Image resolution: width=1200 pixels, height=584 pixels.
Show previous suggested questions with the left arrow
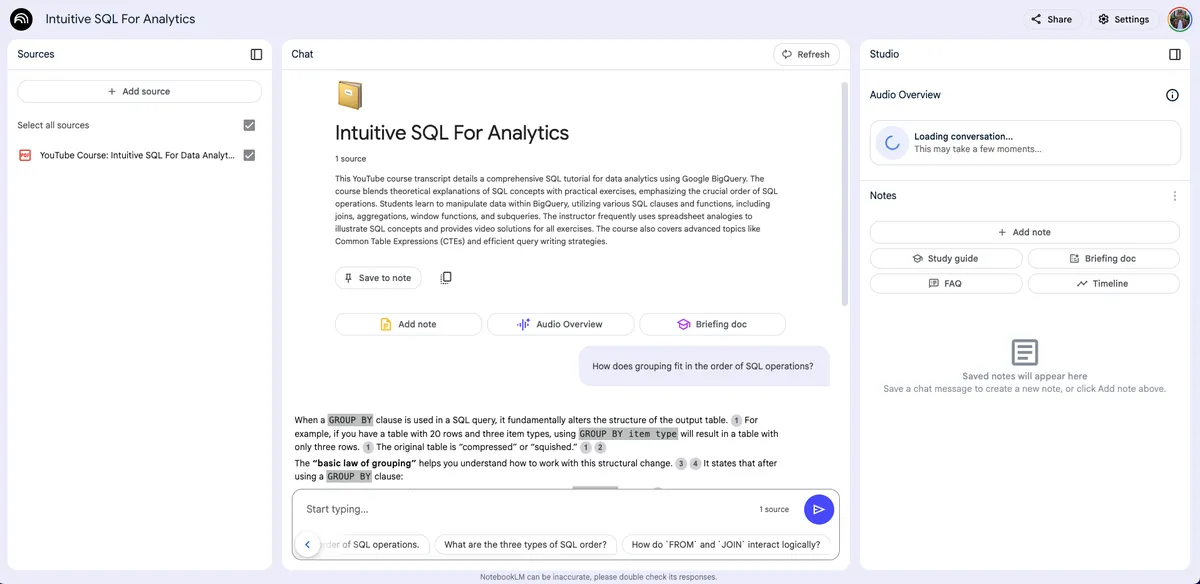click(307, 545)
